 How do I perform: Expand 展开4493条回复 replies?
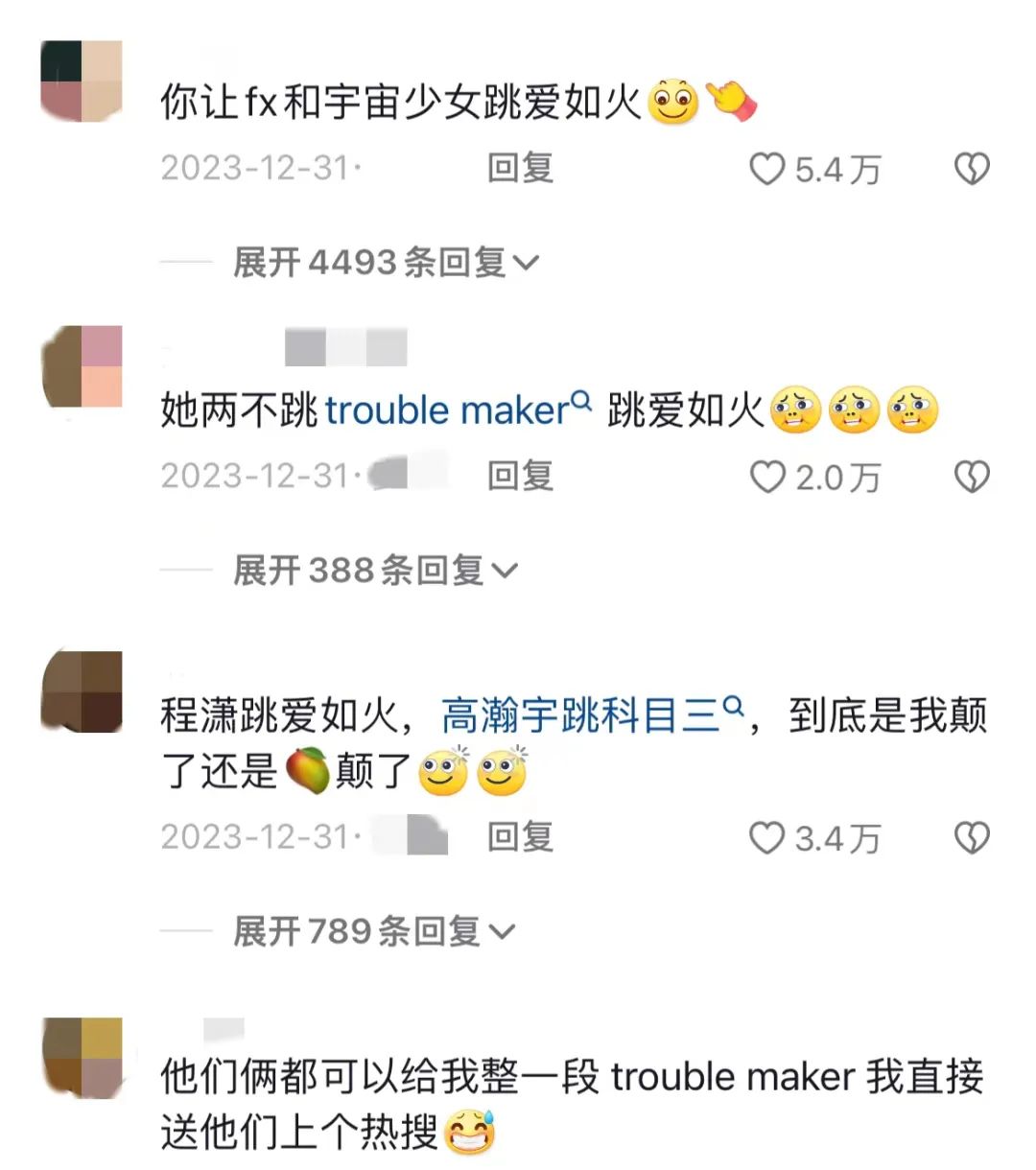click(387, 262)
